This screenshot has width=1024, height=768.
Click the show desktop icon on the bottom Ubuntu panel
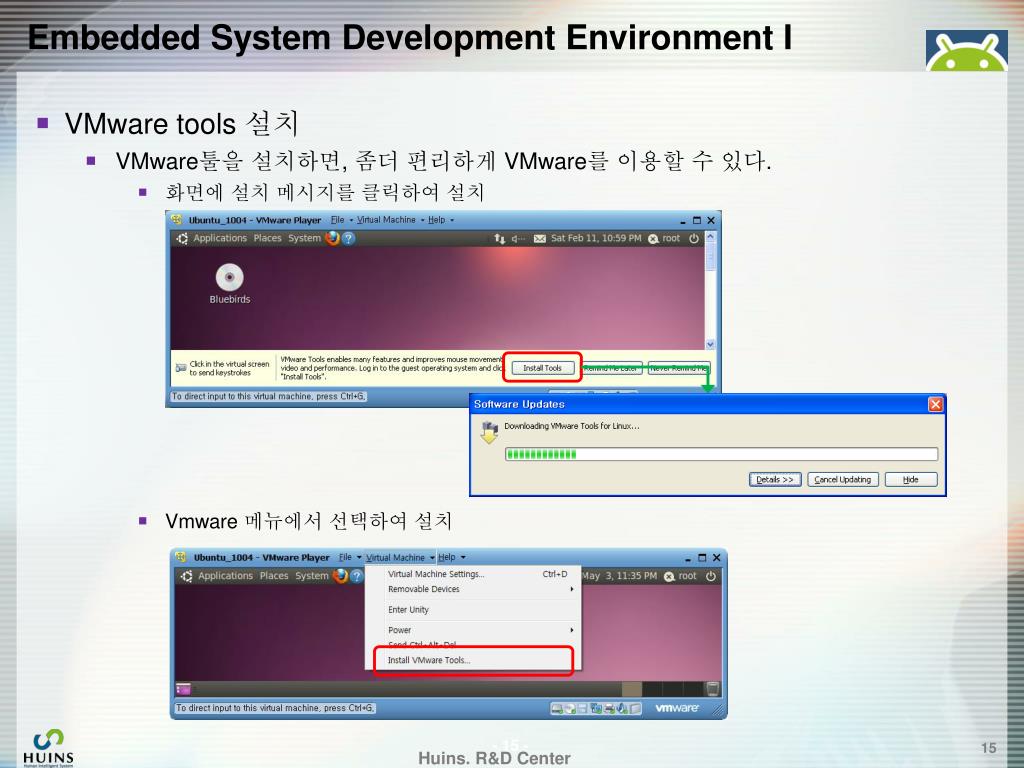pyautogui.click(x=184, y=688)
